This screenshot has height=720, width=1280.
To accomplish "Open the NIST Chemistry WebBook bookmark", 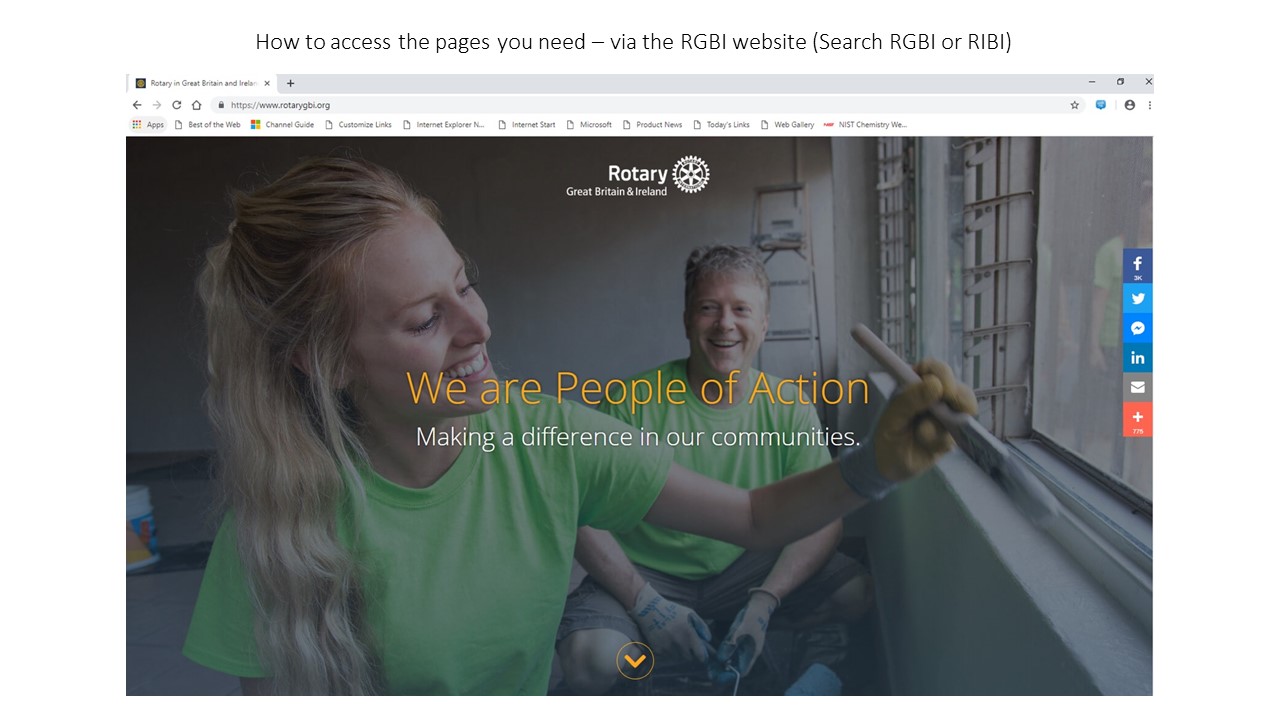I will (x=865, y=125).
